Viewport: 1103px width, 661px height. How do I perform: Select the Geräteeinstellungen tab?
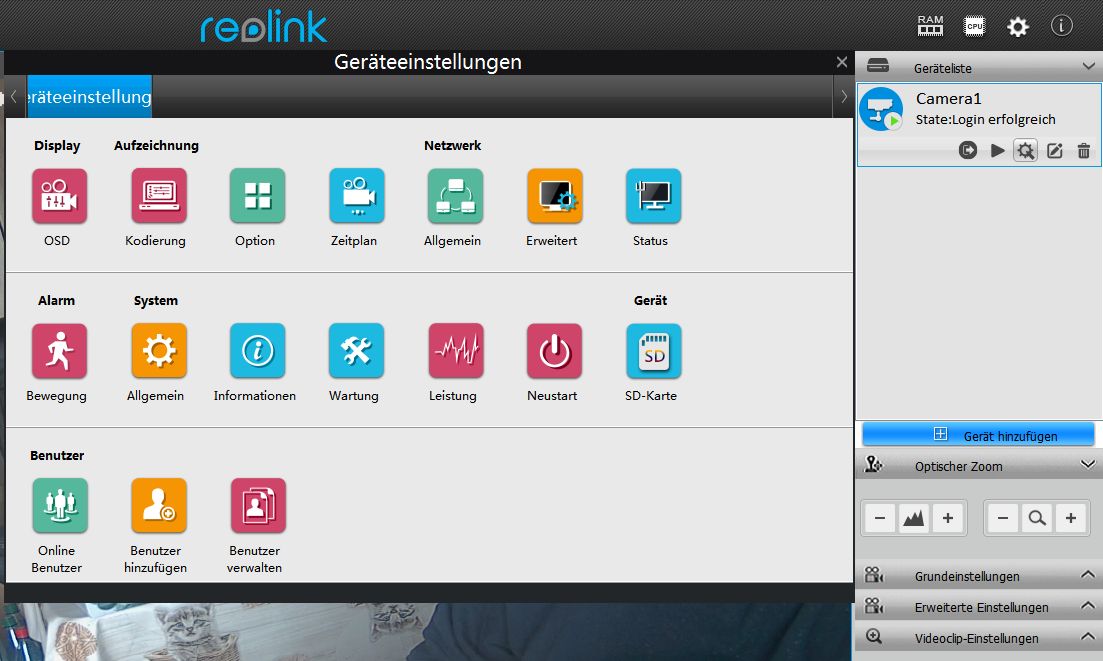tap(89, 97)
